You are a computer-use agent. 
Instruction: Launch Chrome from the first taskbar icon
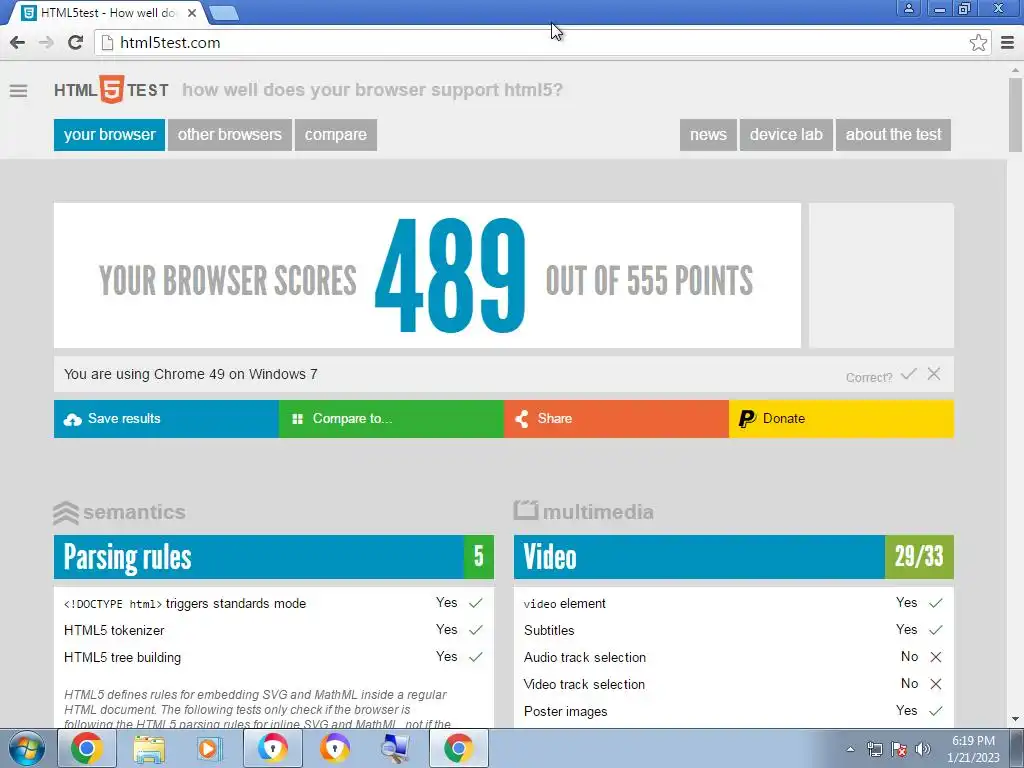point(87,748)
